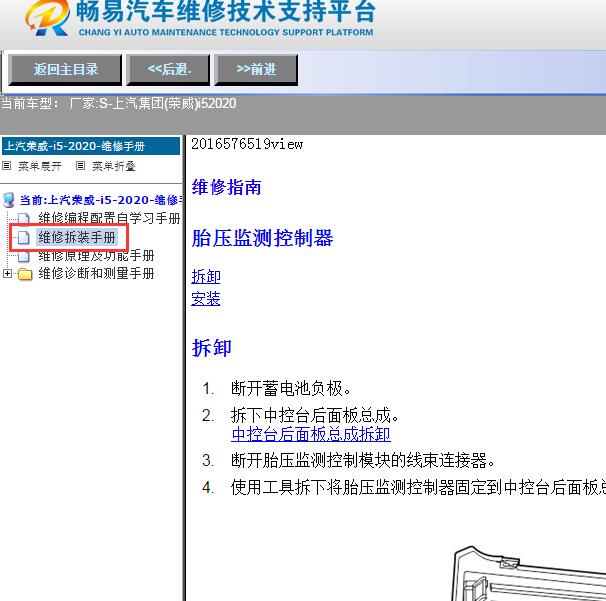Click the 畅易汽车维修技术支持平台 title
Image resolution: width=606 pixels, height=601 pixels.
226,12
